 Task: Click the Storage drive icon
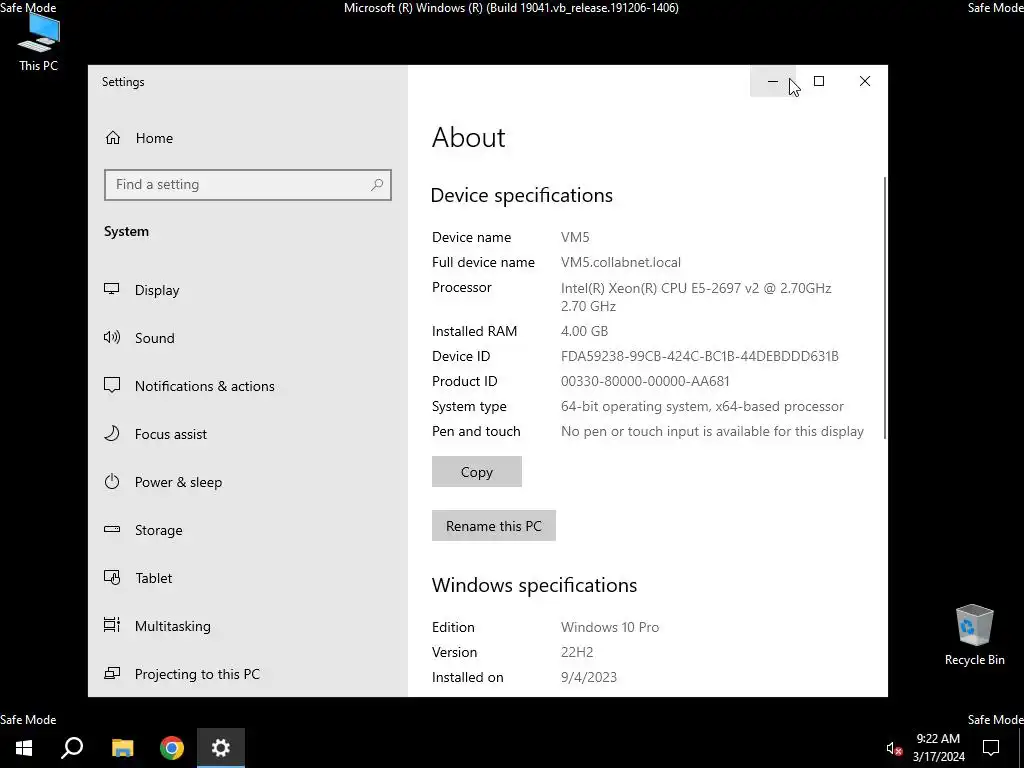pyautogui.click(x=112, y=530)
